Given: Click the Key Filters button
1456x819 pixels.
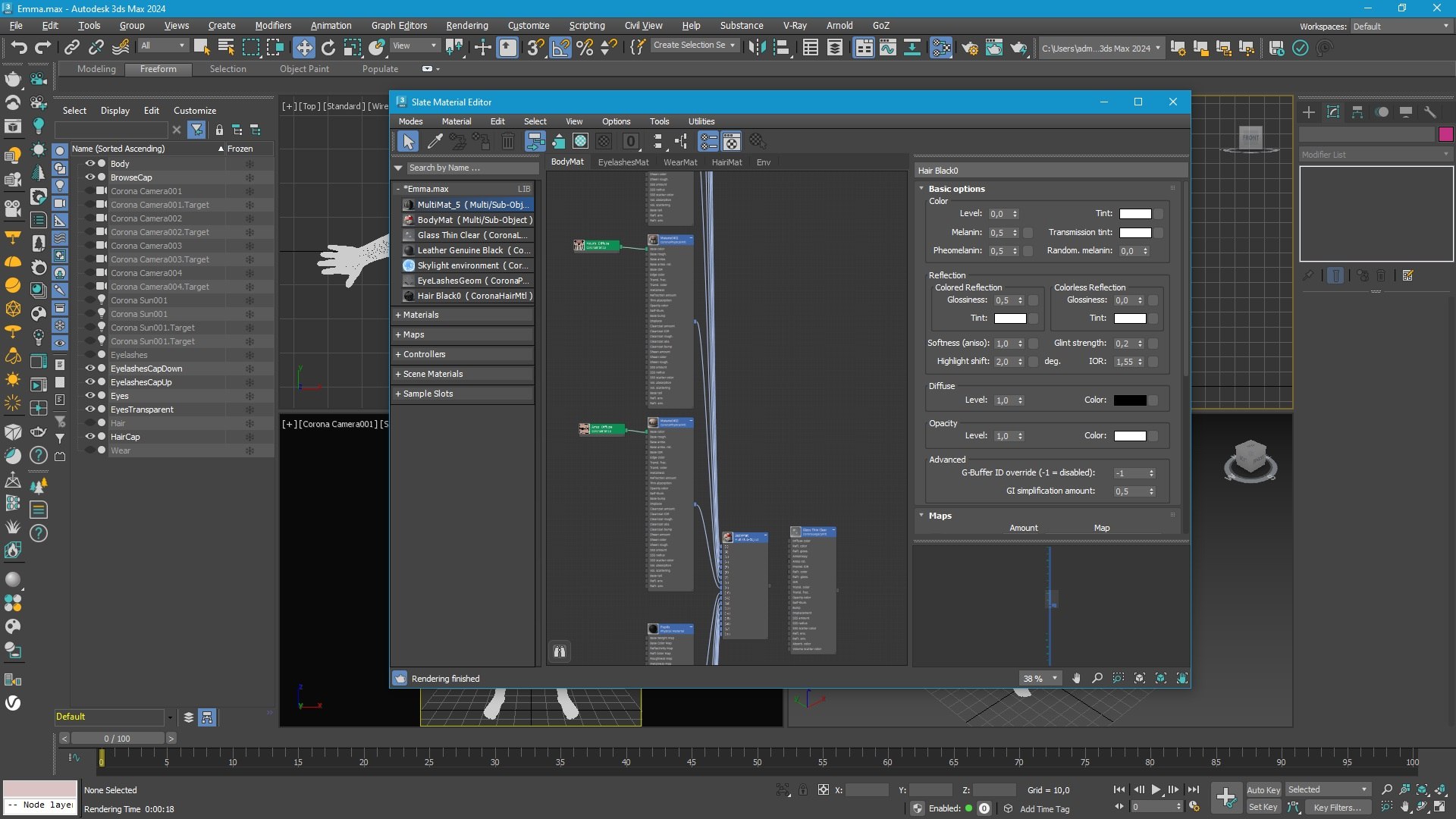Looking at the screenshot, I should (x=1337, y=807).
